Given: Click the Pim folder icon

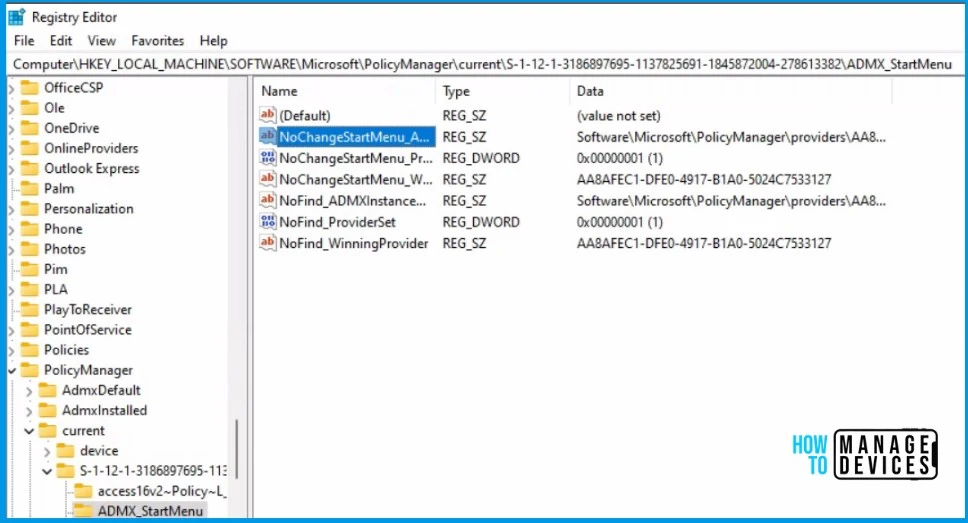Looking at the screenshot, I should tap(29, 269).
